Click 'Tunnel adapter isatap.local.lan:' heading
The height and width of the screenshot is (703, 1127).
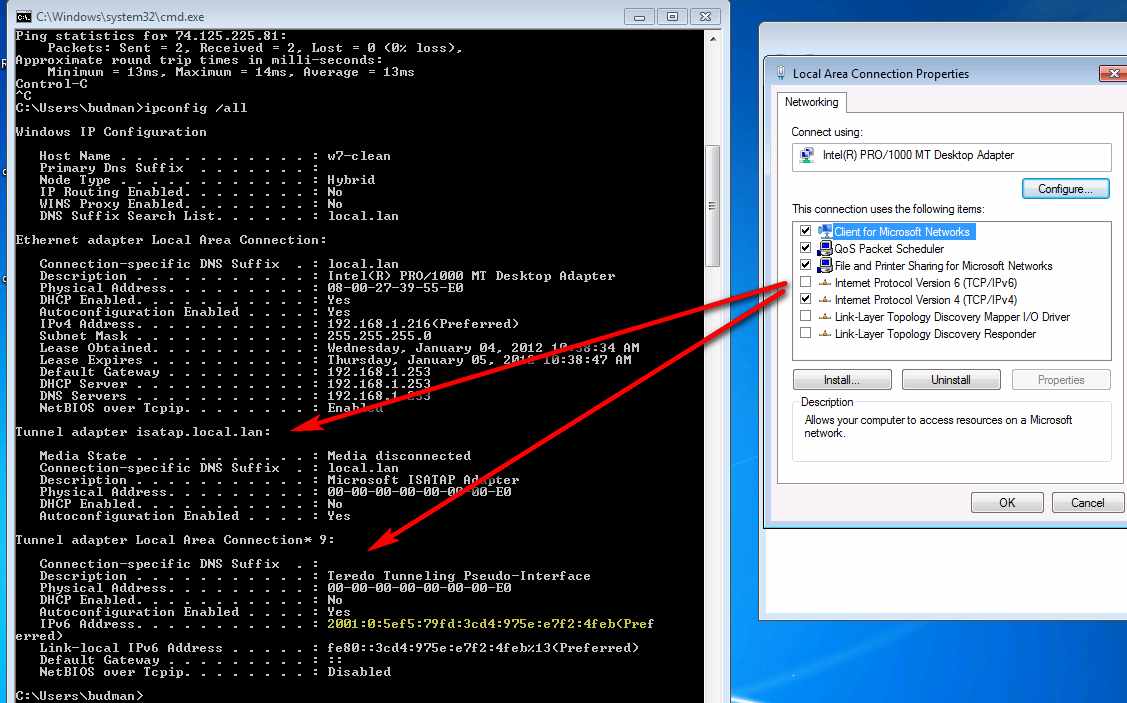pos(144,432)
